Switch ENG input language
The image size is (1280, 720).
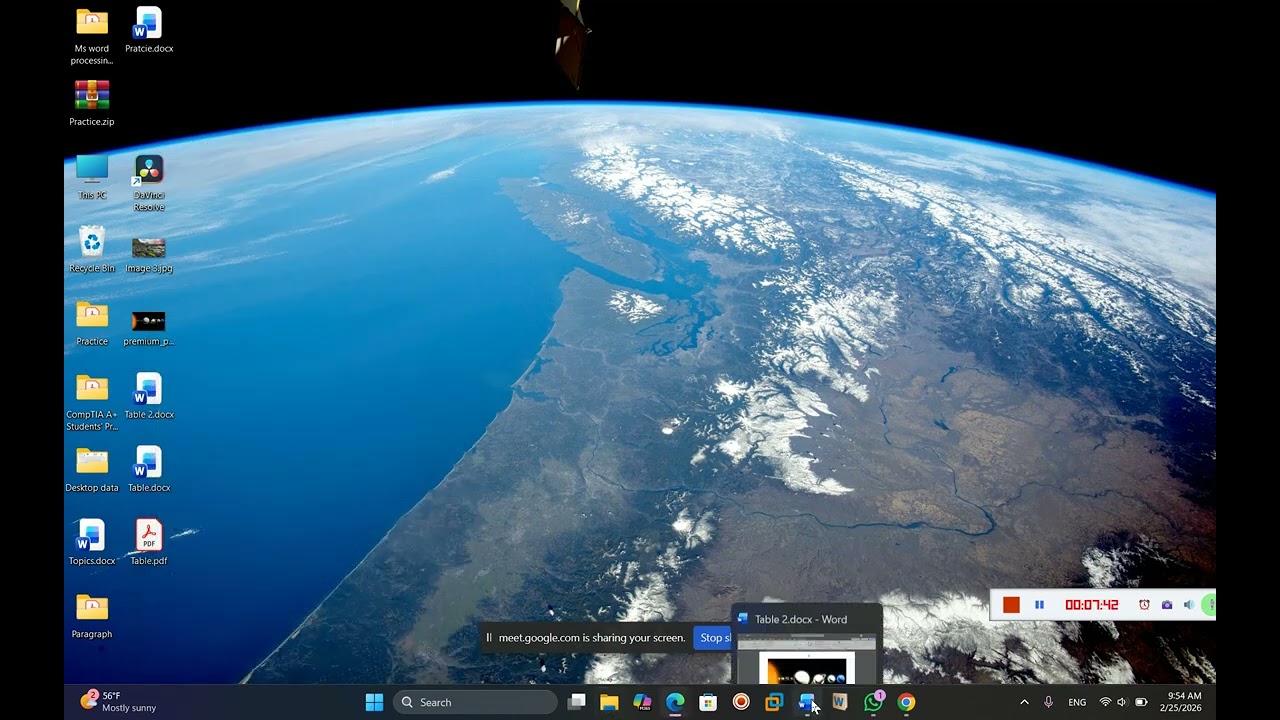pyautogui.click(x=1077, y=702)
